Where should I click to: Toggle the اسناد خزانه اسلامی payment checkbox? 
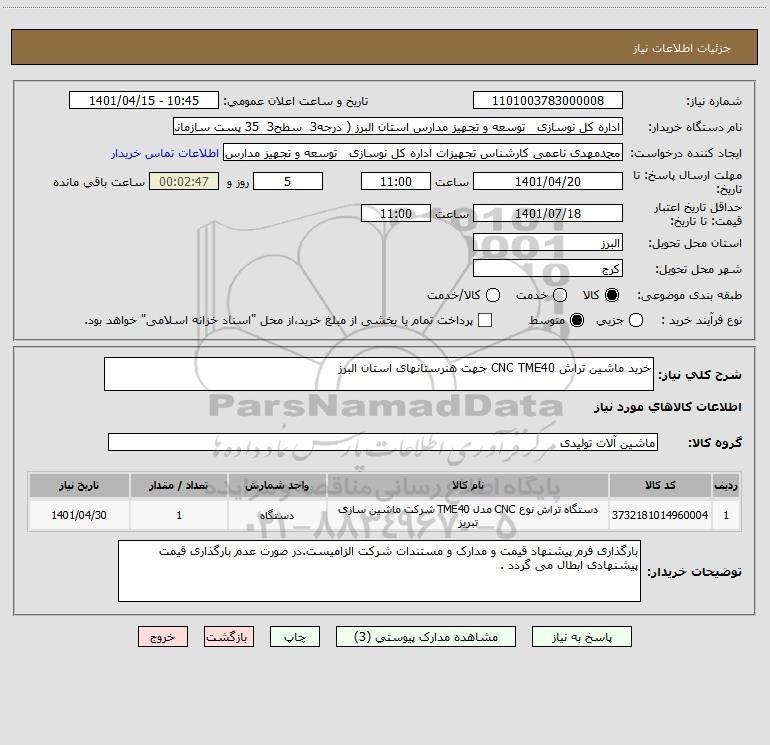(485, 320)
